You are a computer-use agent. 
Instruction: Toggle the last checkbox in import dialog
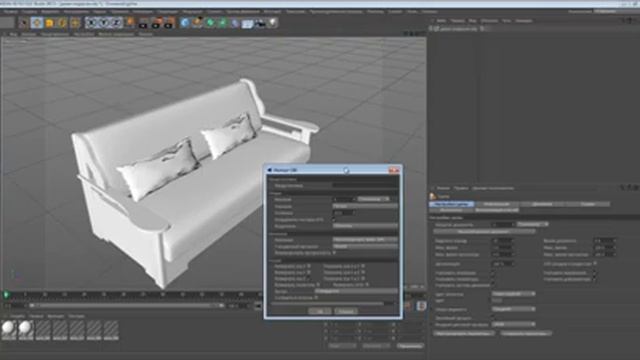(316, 298)
